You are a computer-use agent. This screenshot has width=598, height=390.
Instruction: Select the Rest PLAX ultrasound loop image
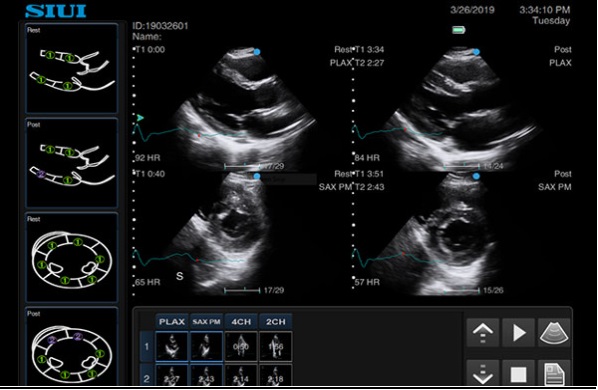tap(244, 109)
